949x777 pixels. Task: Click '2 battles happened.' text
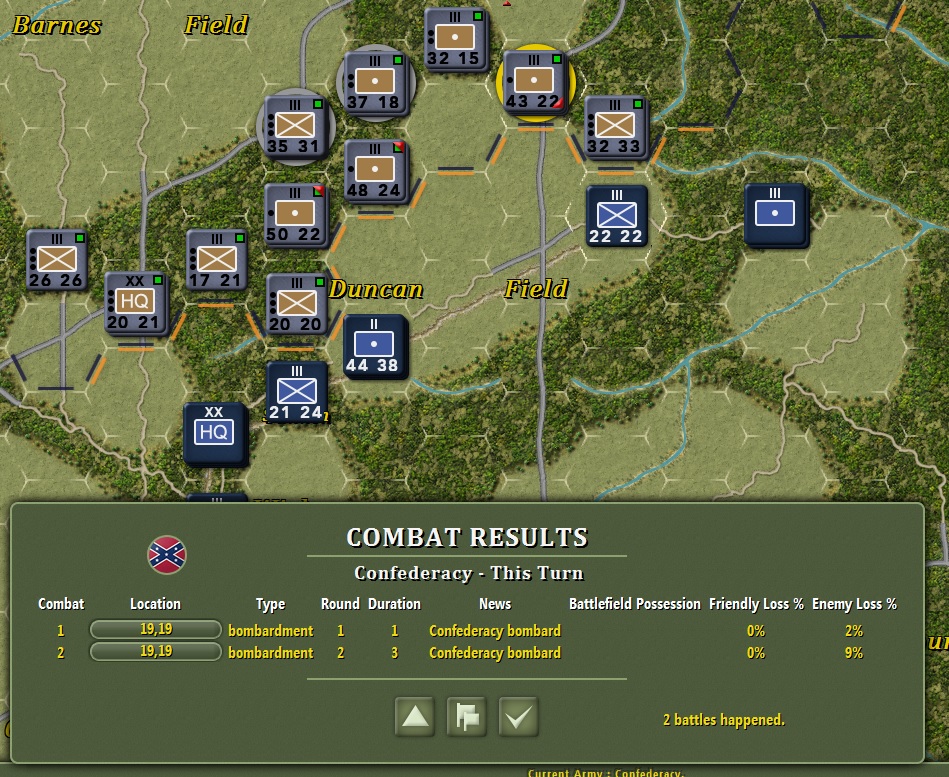(723, 720)
